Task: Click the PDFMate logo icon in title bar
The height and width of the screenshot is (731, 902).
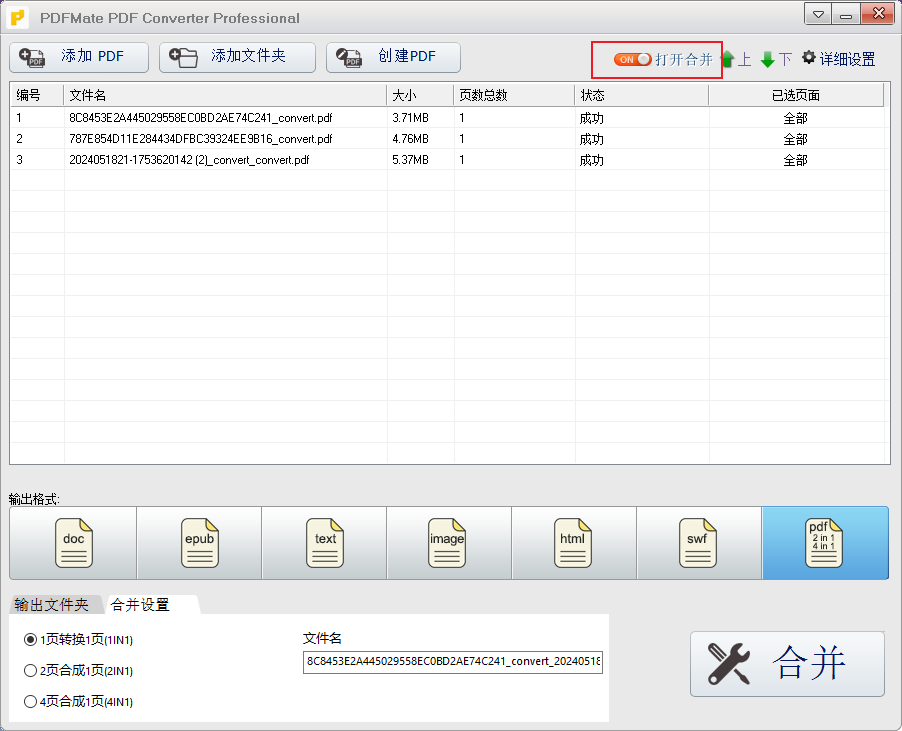Action: (18, 17)
